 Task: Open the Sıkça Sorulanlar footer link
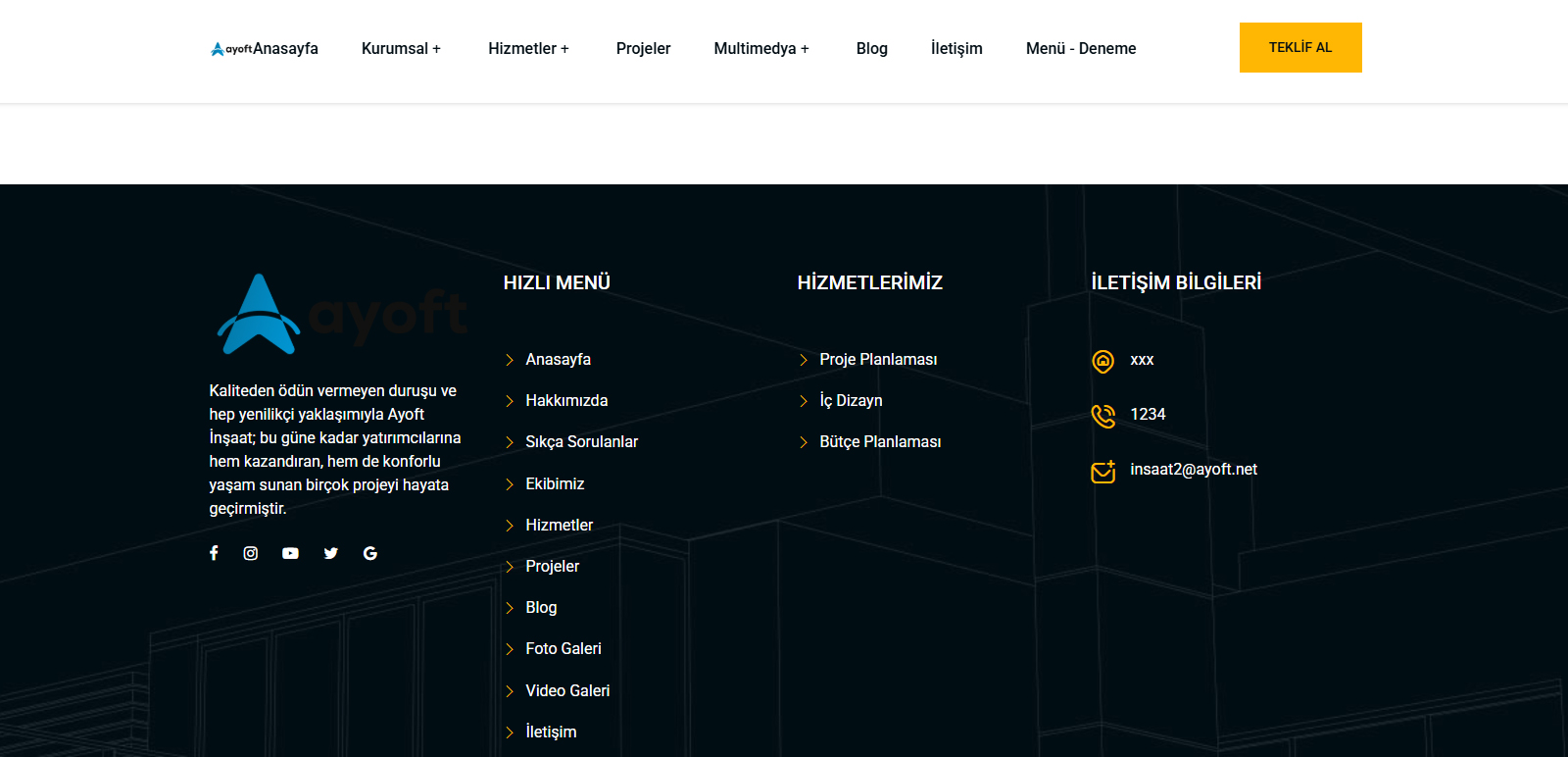point(581,442)
